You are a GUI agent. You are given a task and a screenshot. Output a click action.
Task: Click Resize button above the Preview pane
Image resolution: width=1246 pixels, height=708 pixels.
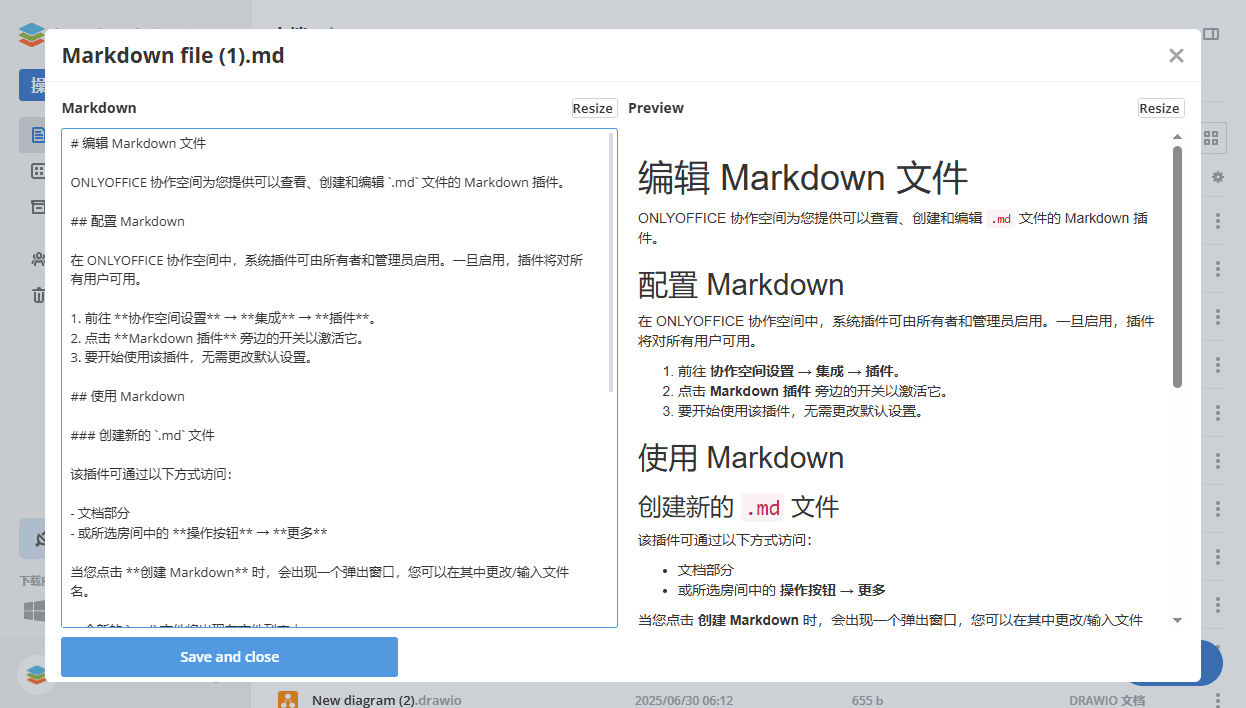coord(1160,108)
